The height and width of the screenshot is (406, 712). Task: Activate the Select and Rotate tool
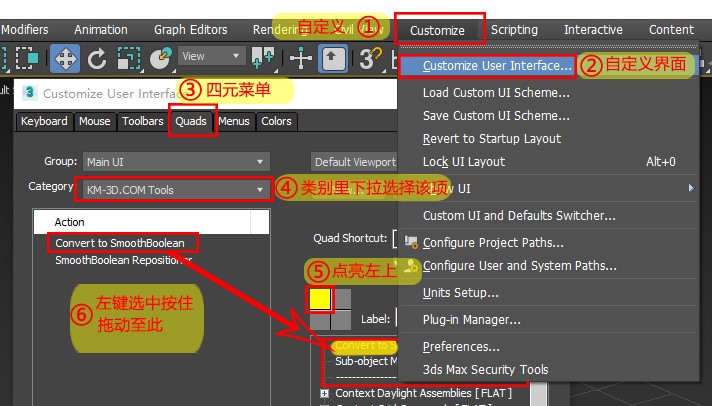pyautogui.click(x=97, y=58)
